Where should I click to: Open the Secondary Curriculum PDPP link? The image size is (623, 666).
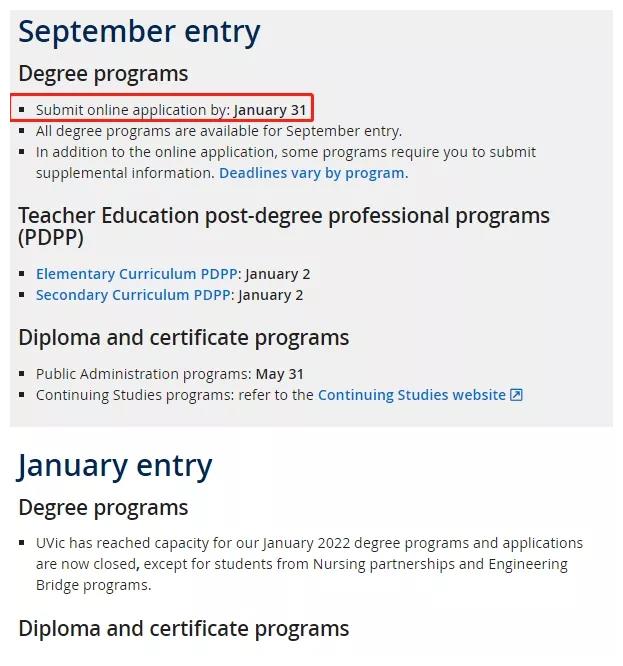point(133,295)
